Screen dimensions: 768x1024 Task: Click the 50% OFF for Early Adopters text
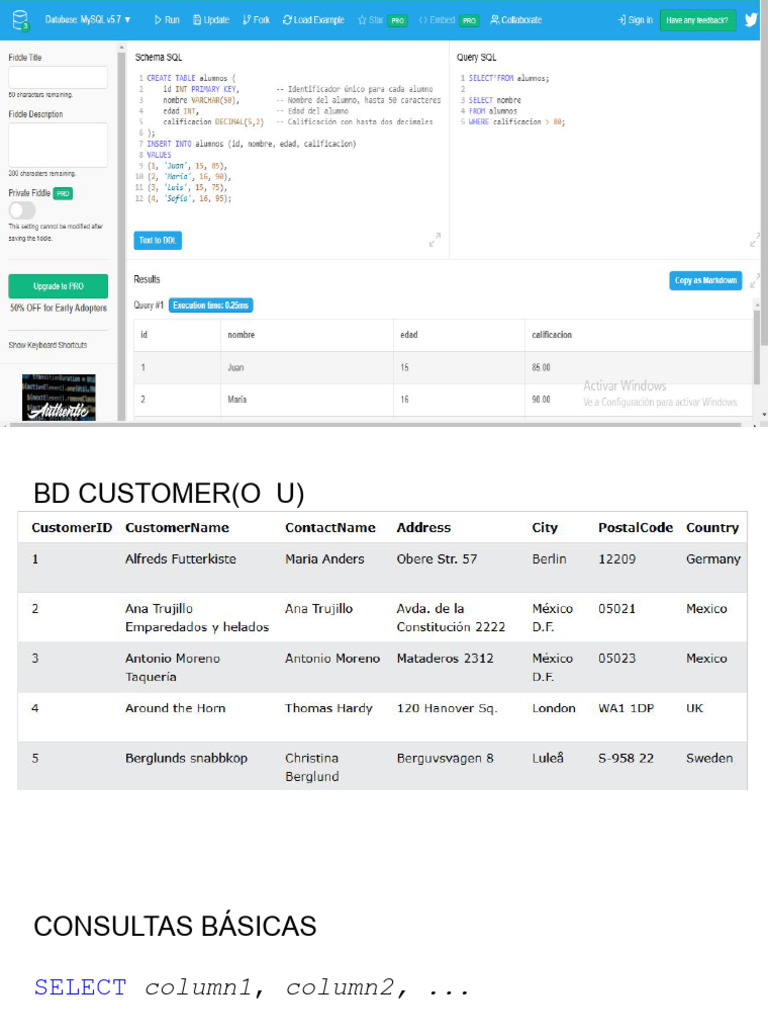coord(58,308)
